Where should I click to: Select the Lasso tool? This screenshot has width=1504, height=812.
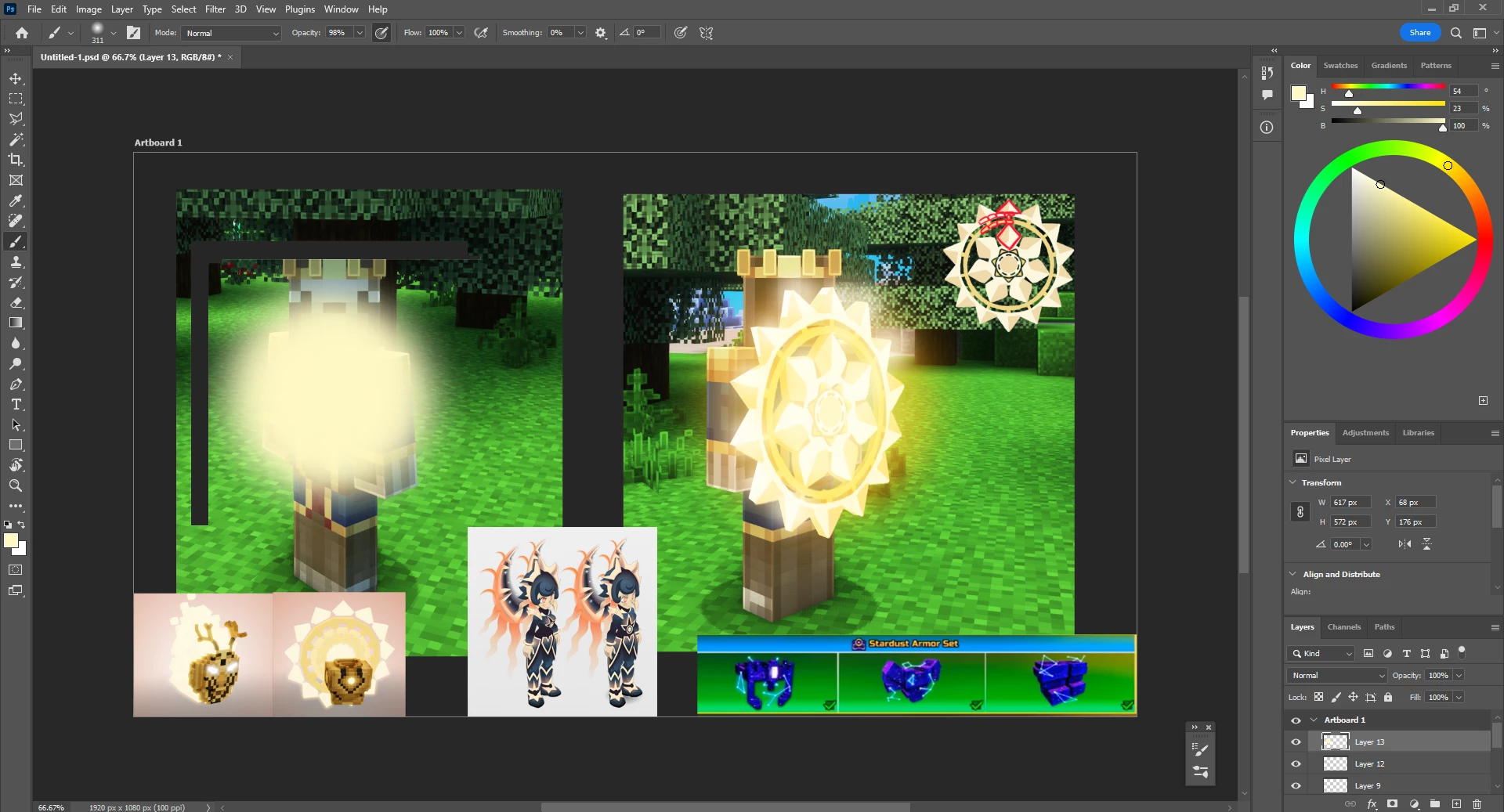coord(16,119)
